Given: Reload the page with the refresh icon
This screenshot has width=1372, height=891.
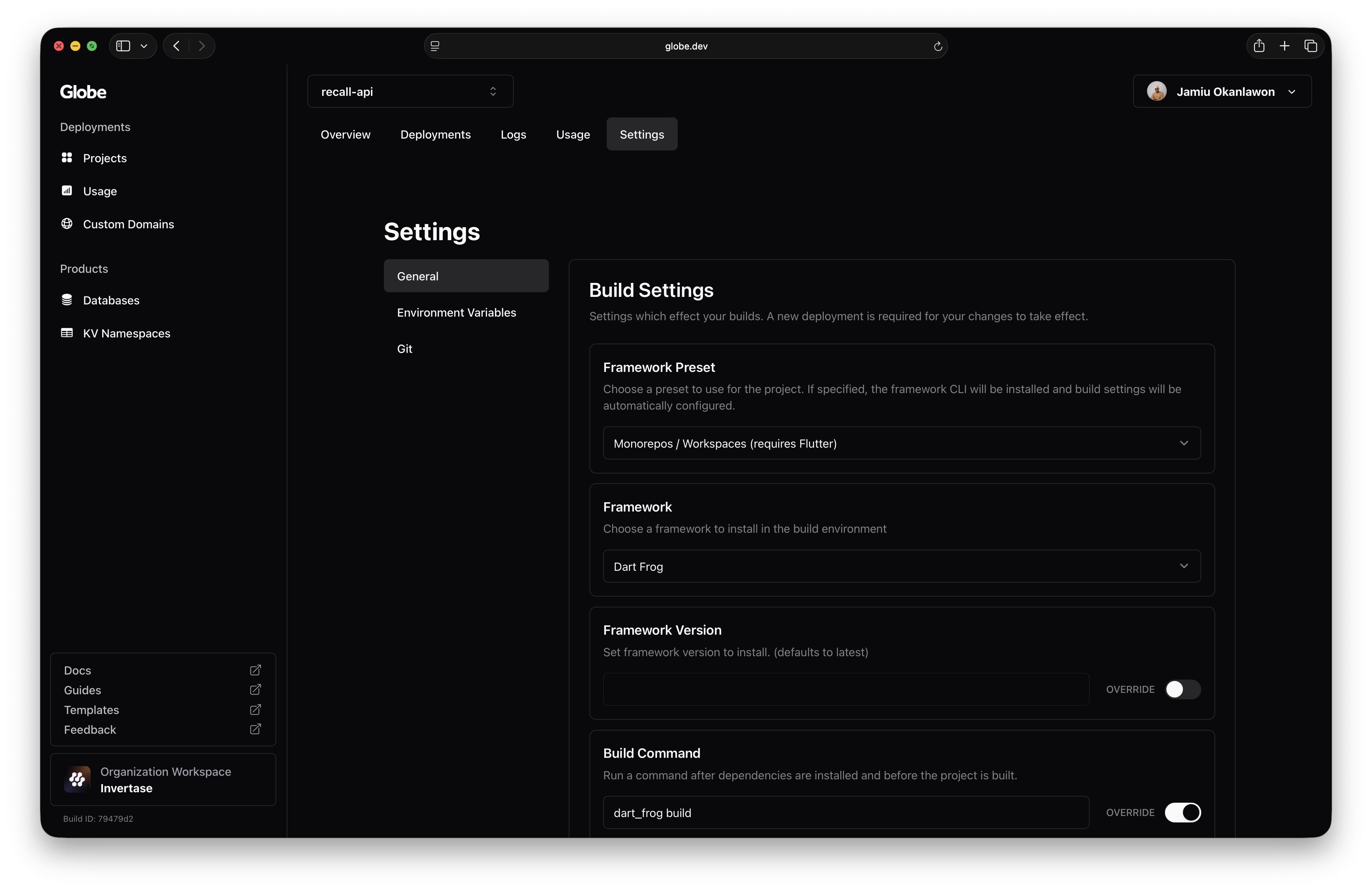Looking at the screenshot, I should [x=938, y=46].
